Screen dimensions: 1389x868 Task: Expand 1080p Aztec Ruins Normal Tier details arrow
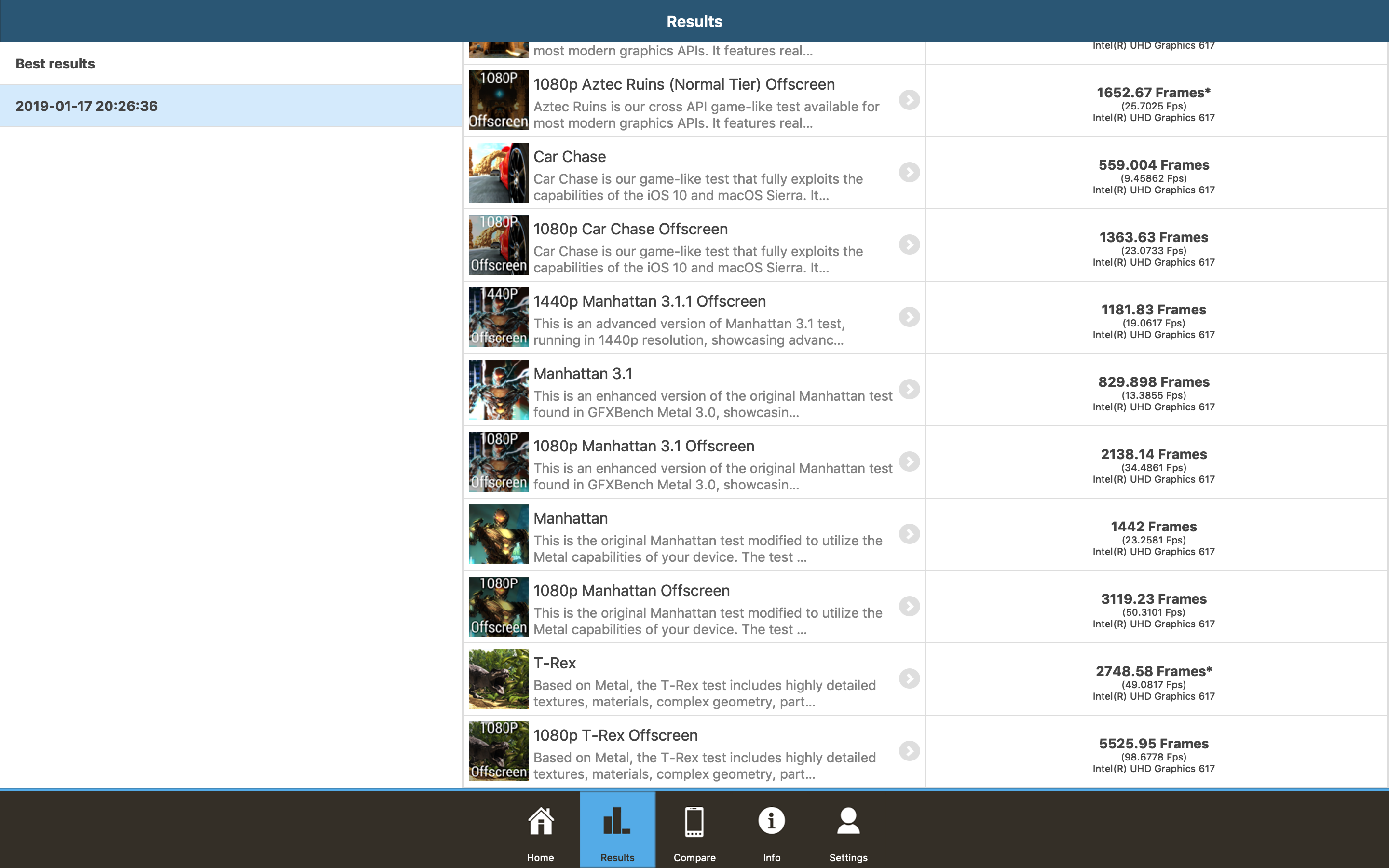click(x=909, y=100)
